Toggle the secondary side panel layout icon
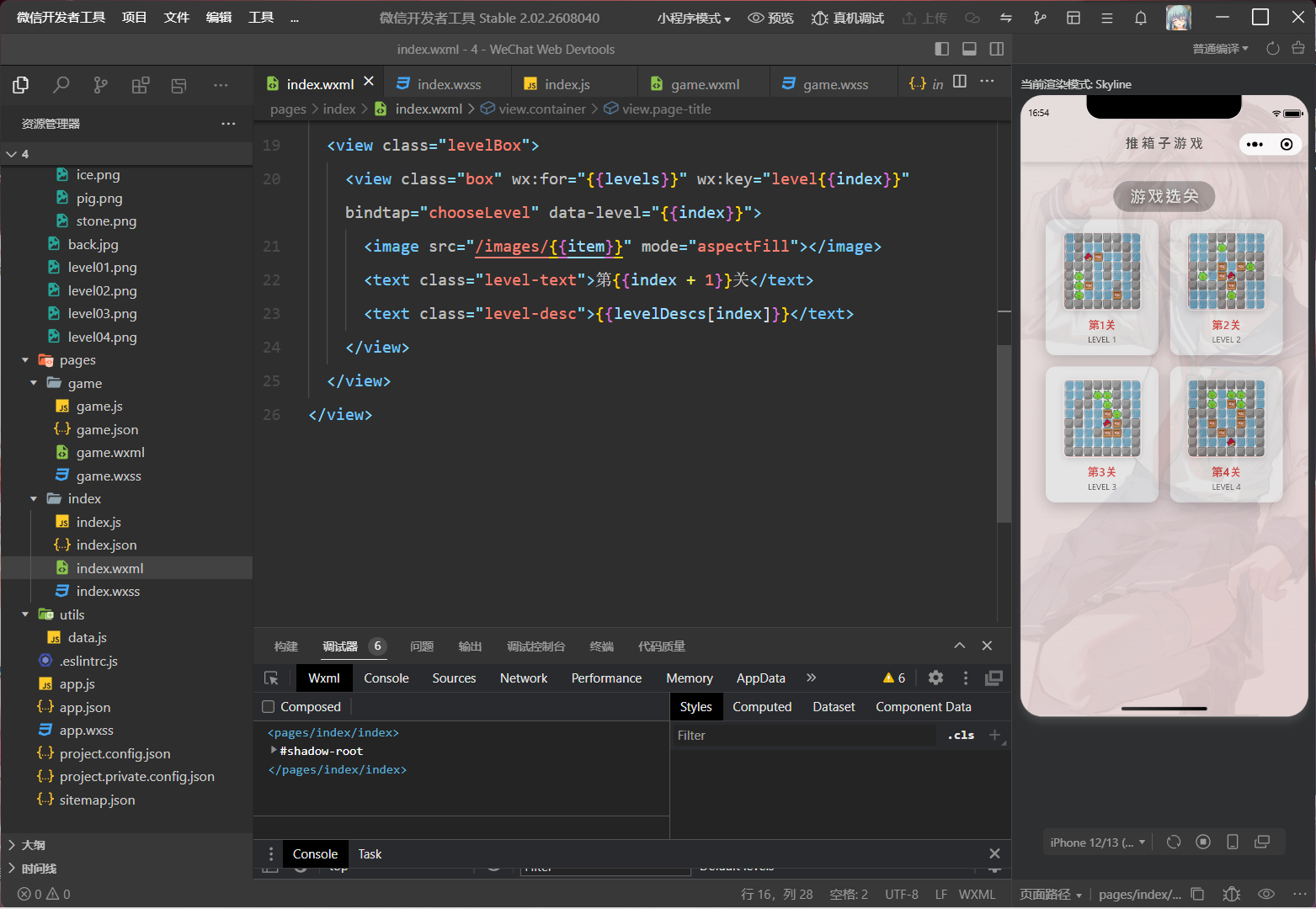The width and height of the screenshot is (1316, 909). tap(997, 49)
